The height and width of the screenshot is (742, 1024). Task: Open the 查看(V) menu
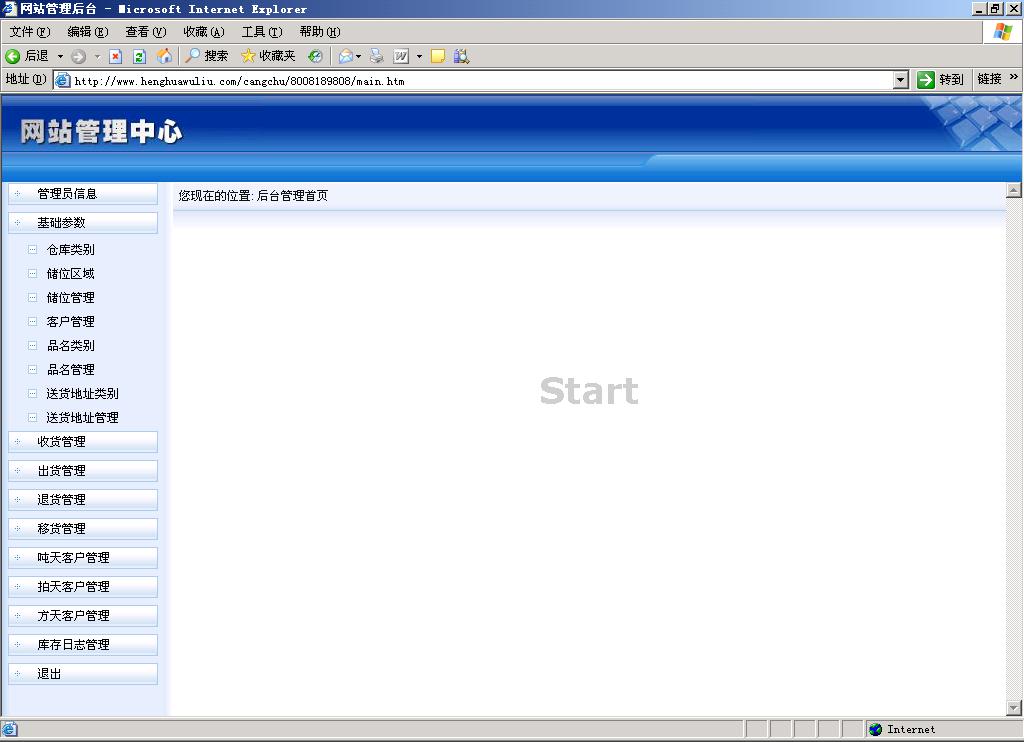coord(146,32)
